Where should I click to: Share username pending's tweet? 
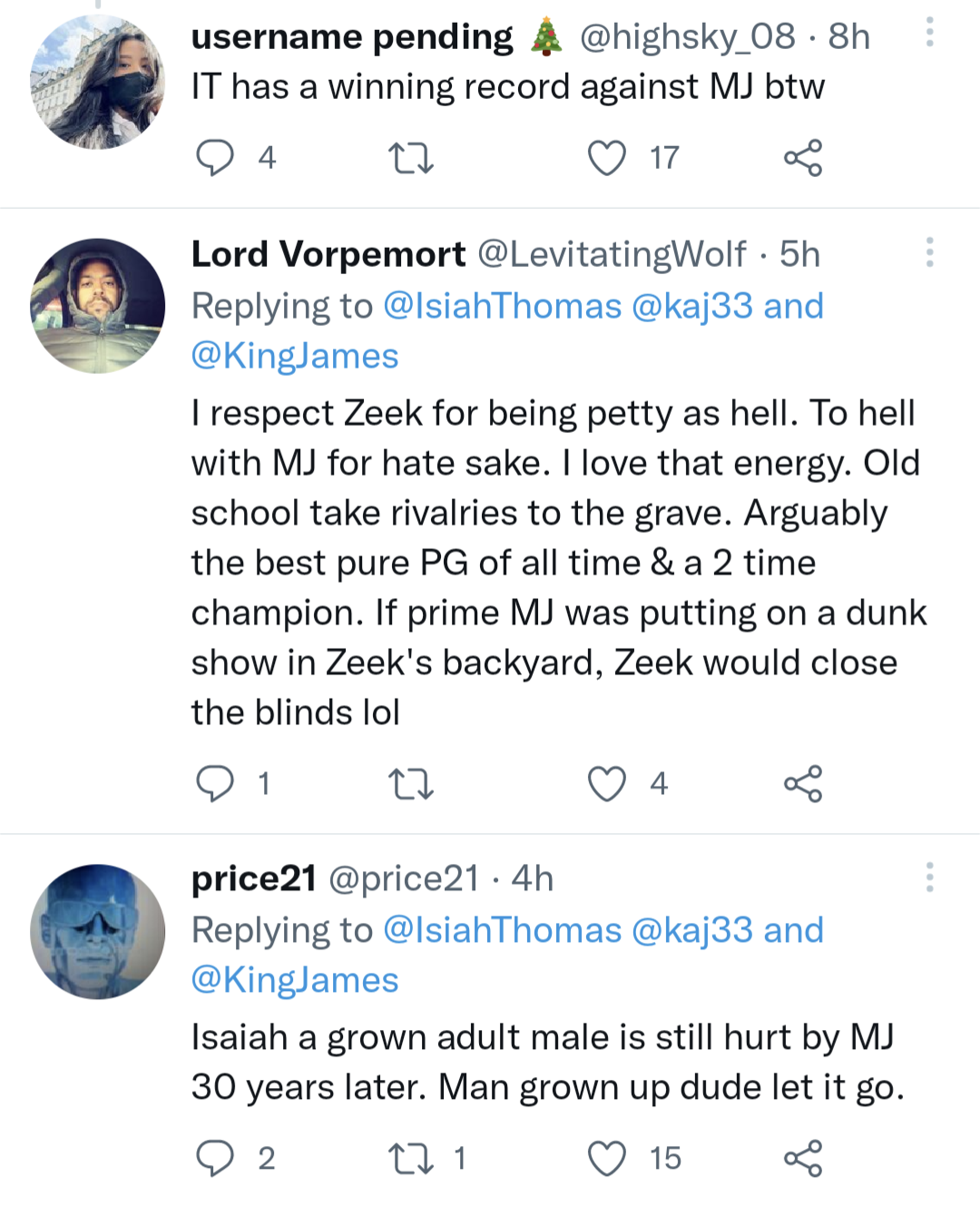tap(803, 158)
